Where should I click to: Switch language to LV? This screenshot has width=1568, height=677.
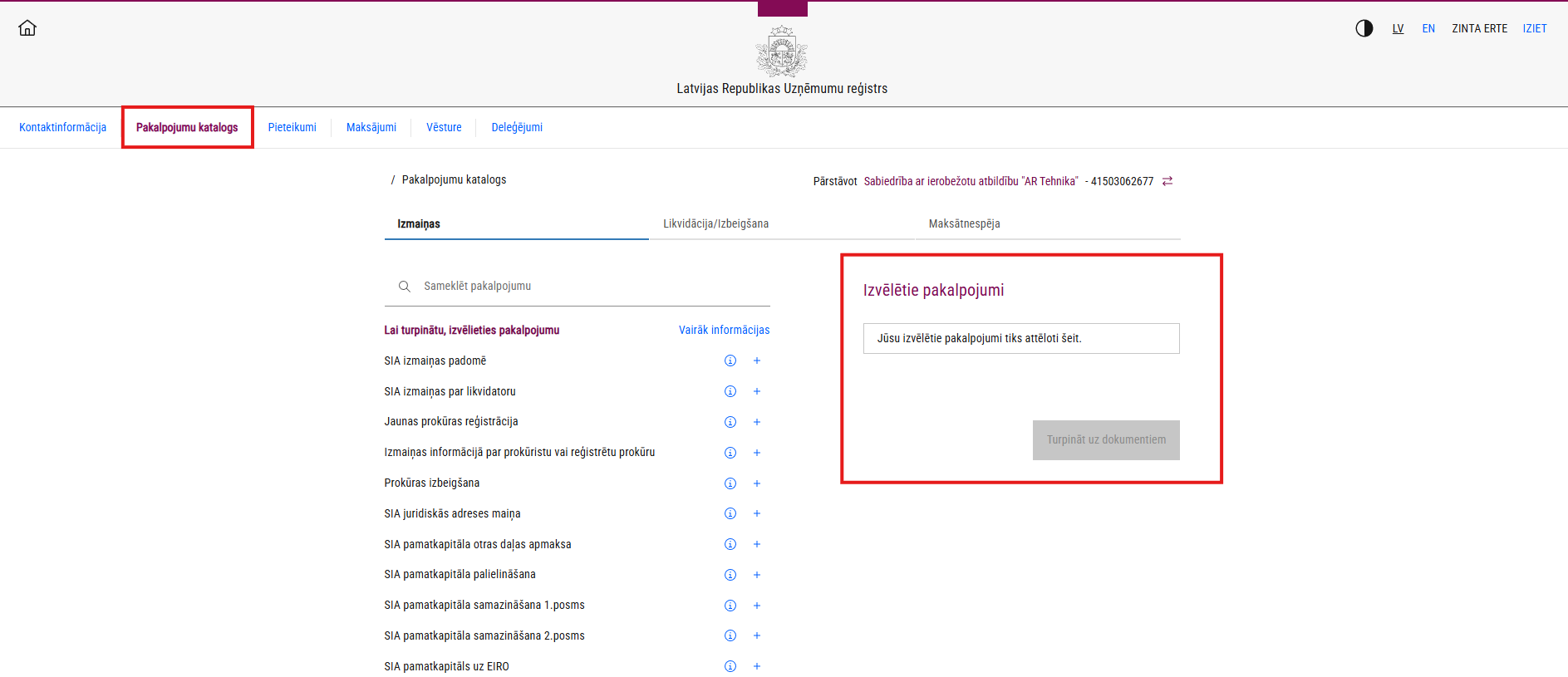coord(1398,28)
